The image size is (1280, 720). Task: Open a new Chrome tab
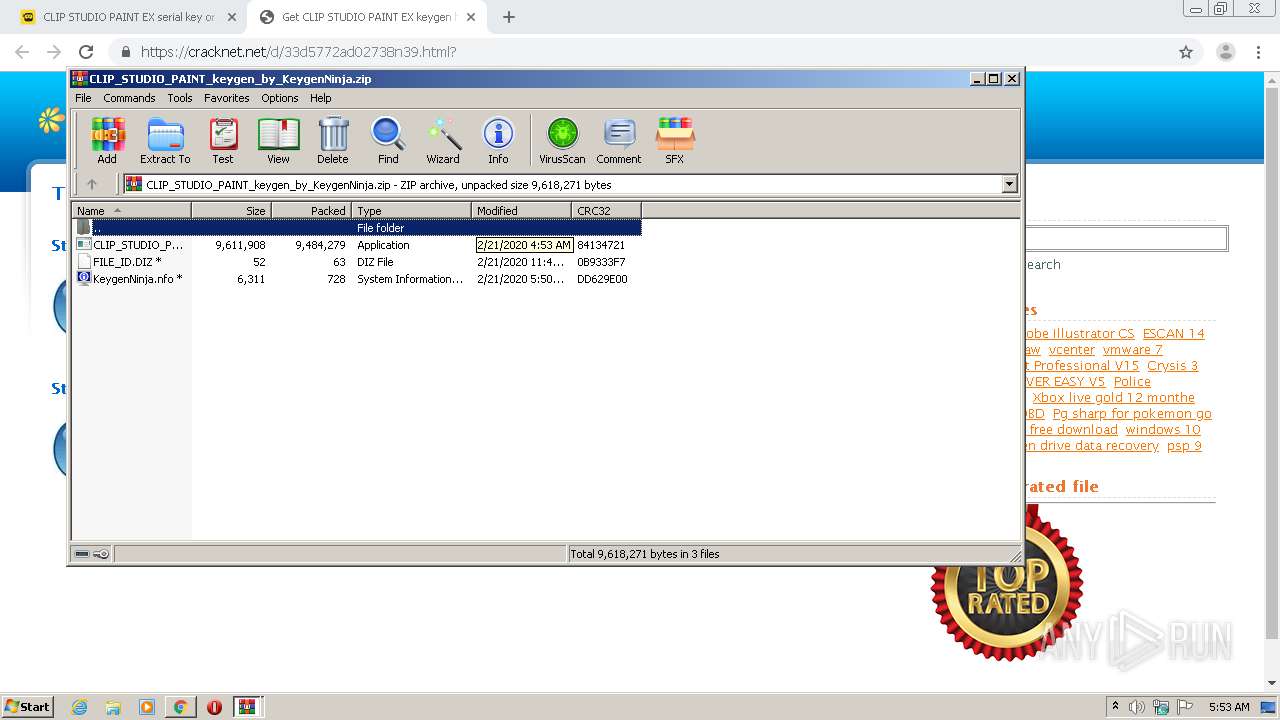coord(509,17)
